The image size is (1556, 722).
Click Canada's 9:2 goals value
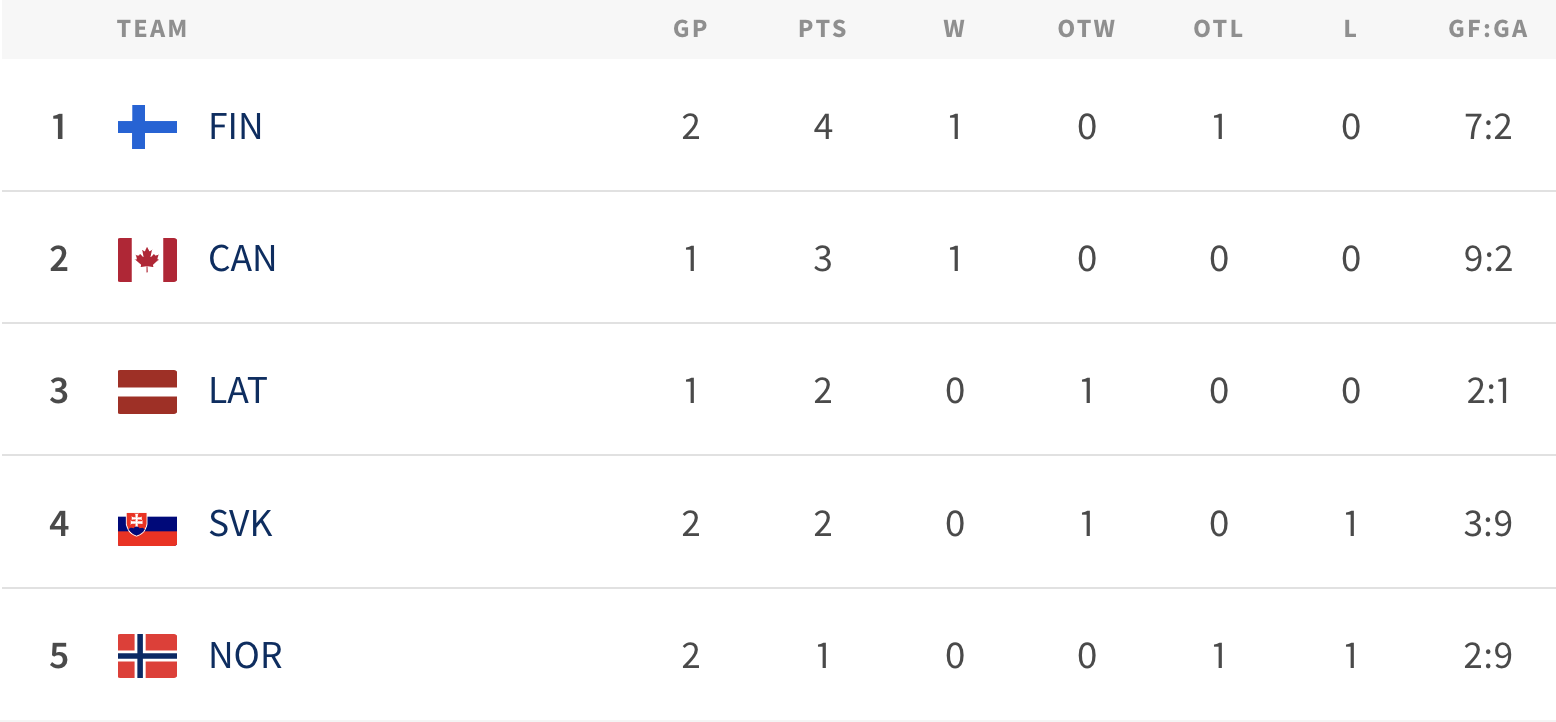point(1488,259)
